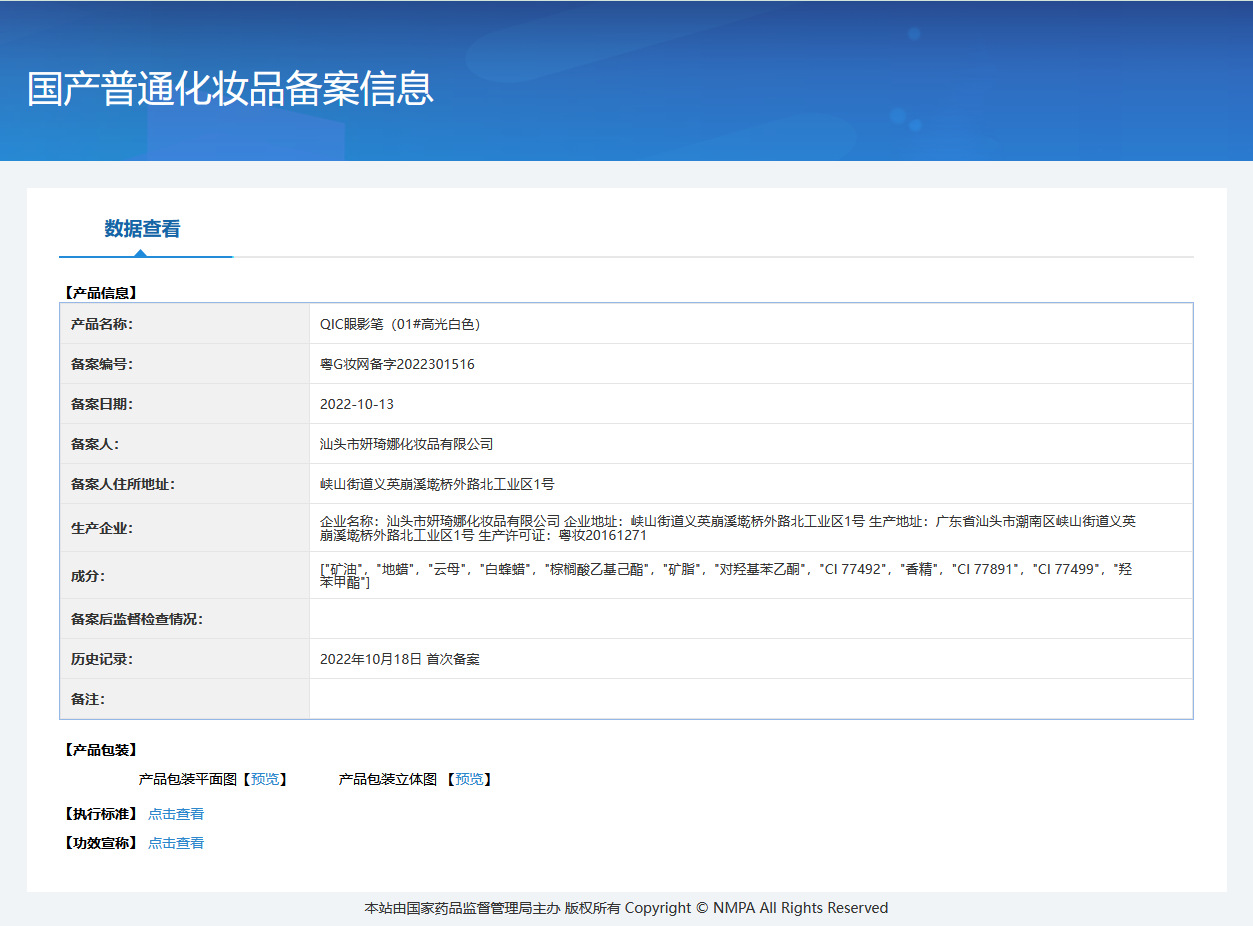Click the 【执行标准】 label
The image size is (1253, 926).
click(x=99, y=814)
